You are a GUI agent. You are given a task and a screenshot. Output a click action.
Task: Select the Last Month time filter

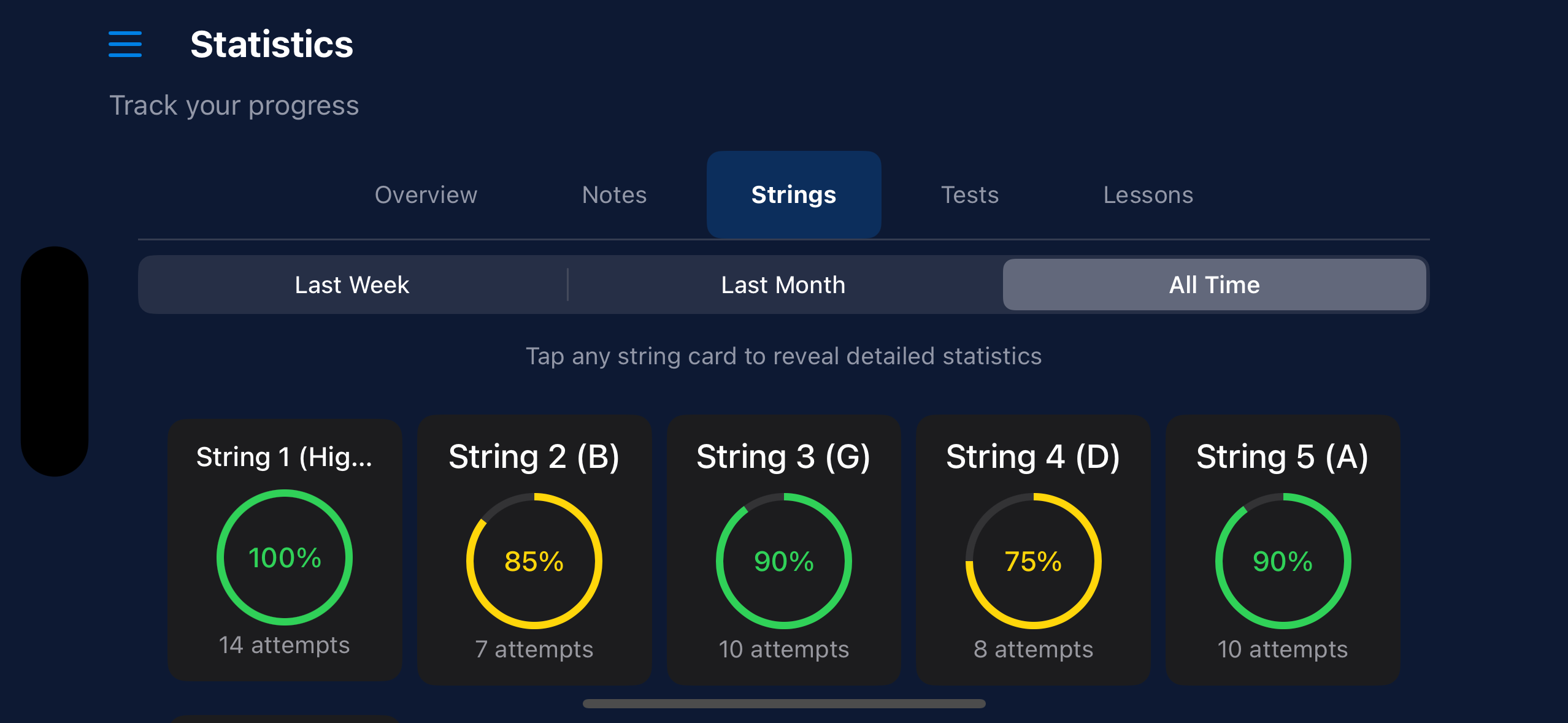pos(783,285)
